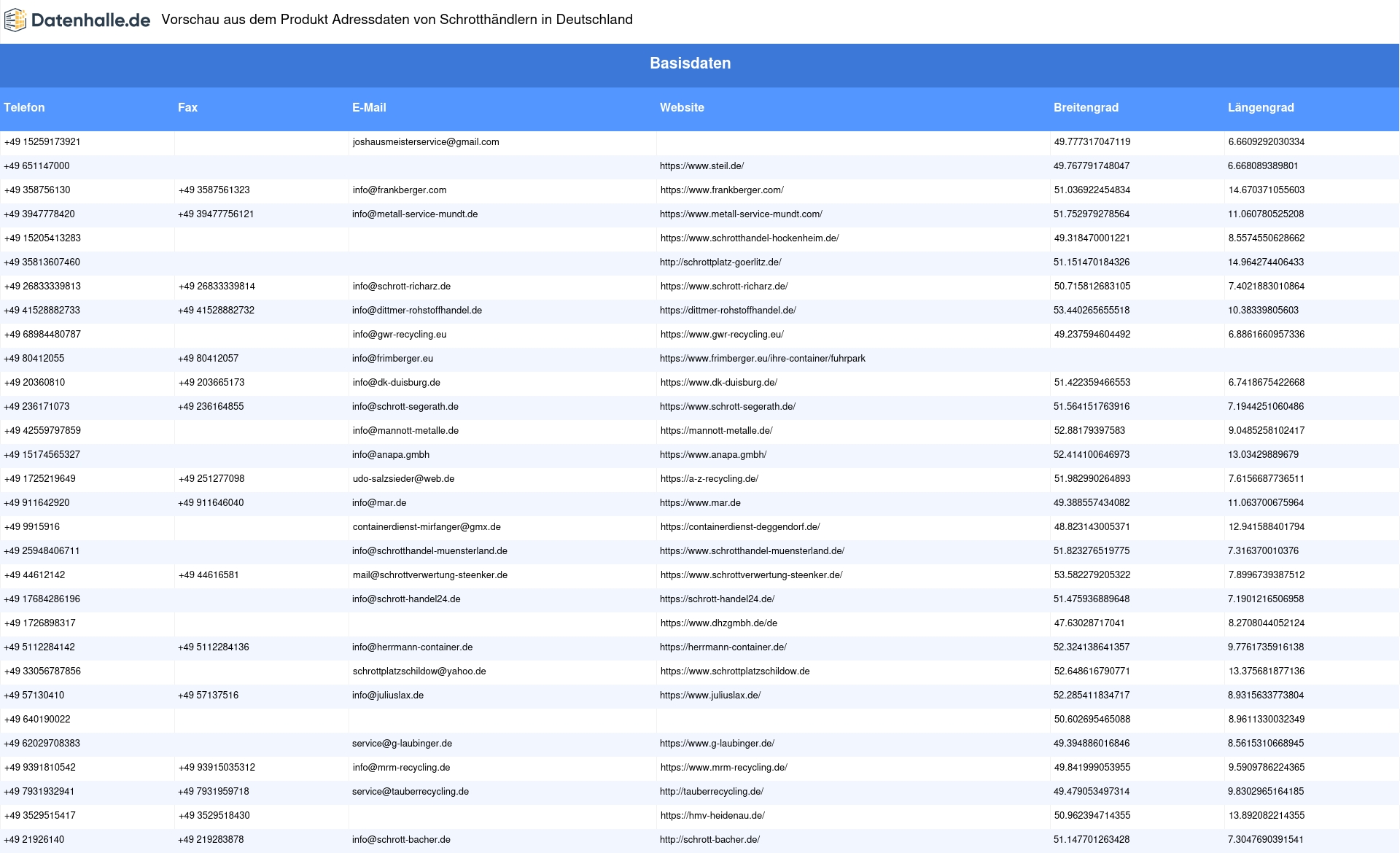Open the frimberger.eu fuhrpark website link
The image size is (1400, 853).
coord(763,359)
